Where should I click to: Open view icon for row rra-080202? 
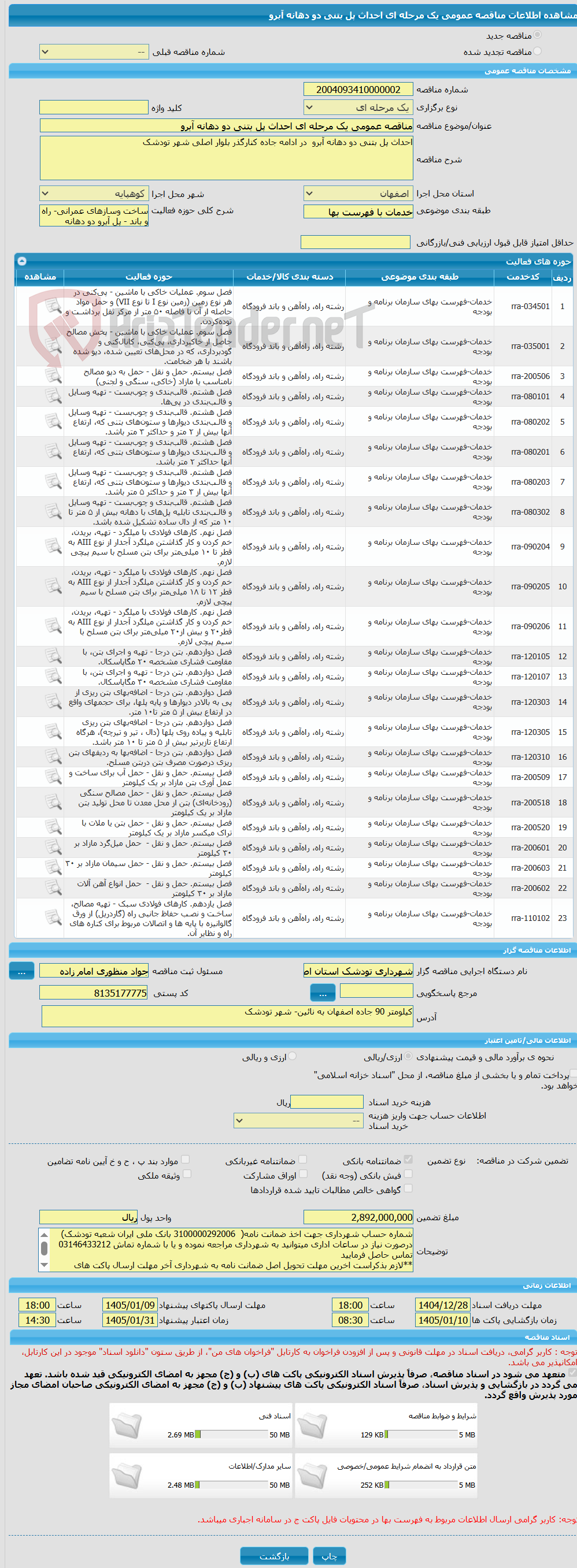tap(54, 421)
